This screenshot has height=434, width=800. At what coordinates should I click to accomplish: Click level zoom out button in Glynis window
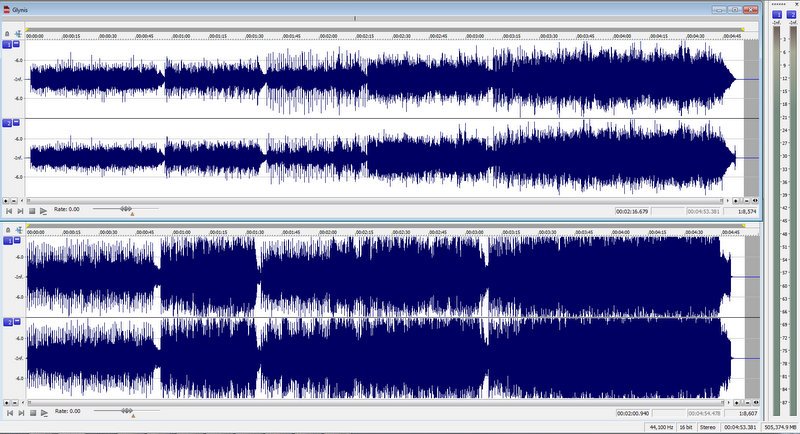click(14, 201)
